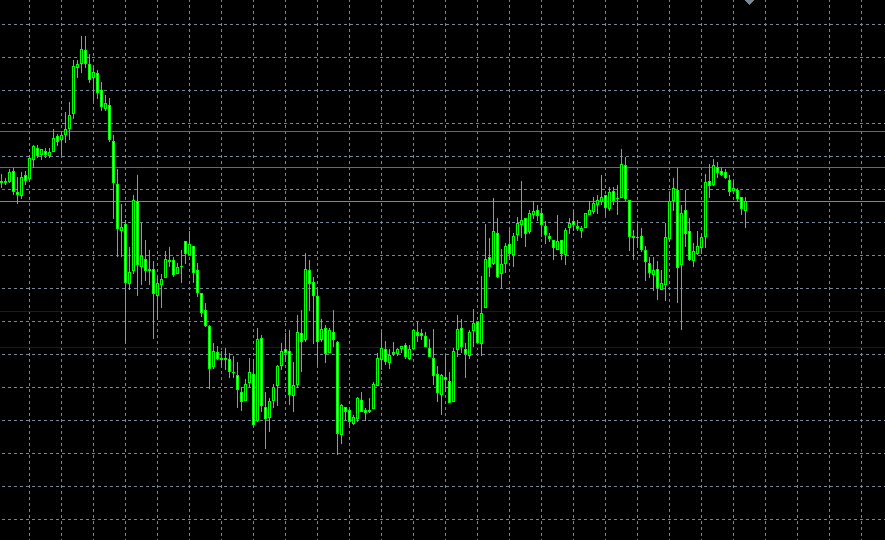The width and height of the screenshot is (885, 540).
Task: Click the local low candle between right-side peaks
Action: coord(660,278)
